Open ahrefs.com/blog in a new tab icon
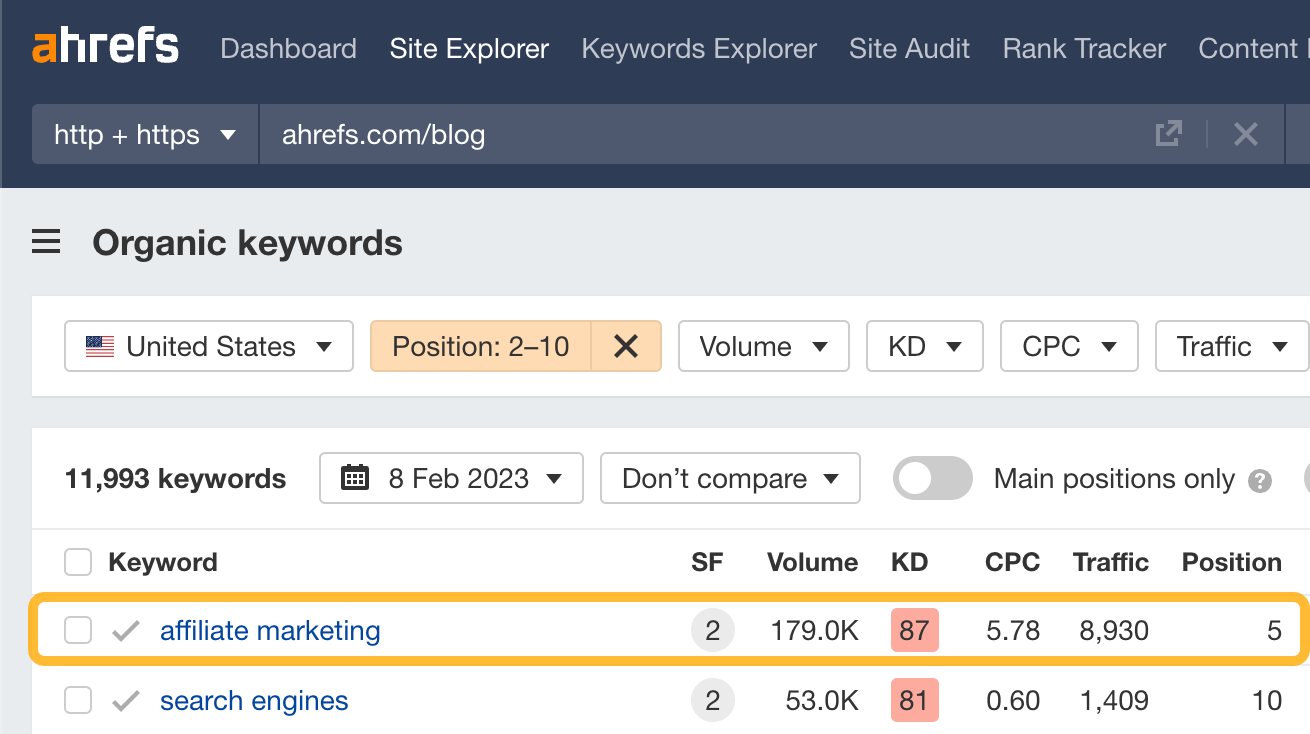 (x=1168, y=133)
